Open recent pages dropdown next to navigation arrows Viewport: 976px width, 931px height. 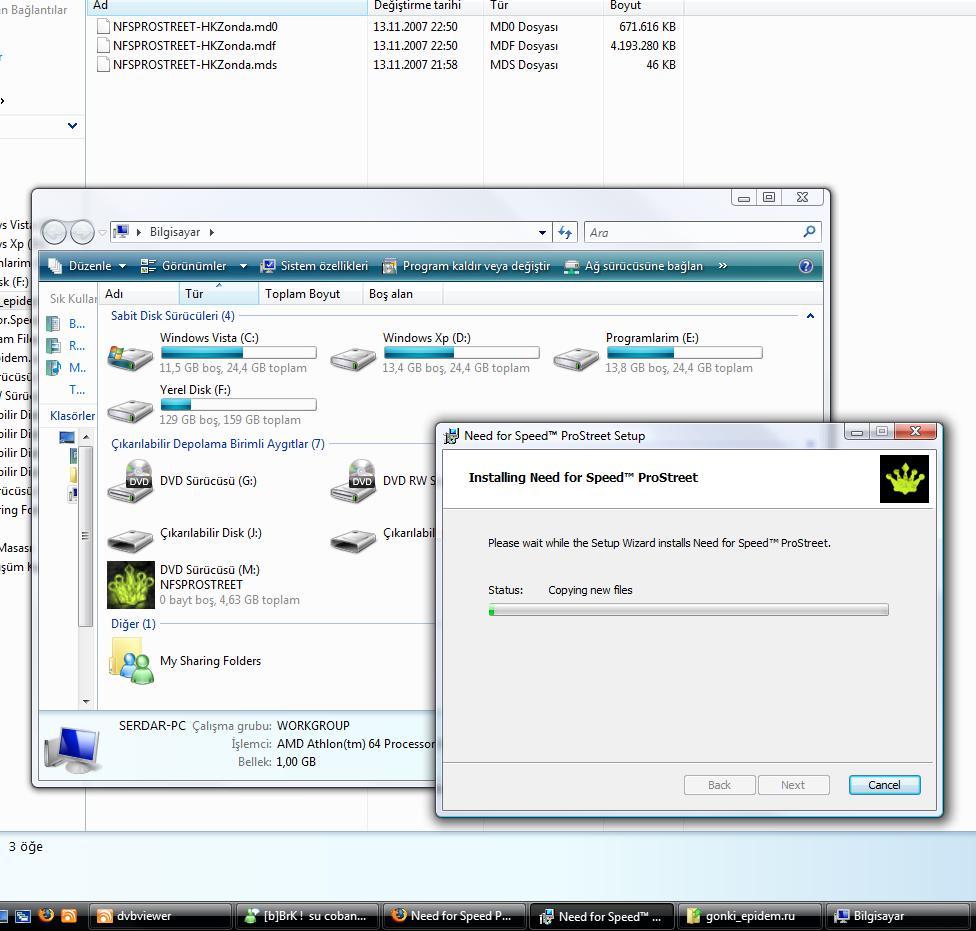tap(102, 233)
